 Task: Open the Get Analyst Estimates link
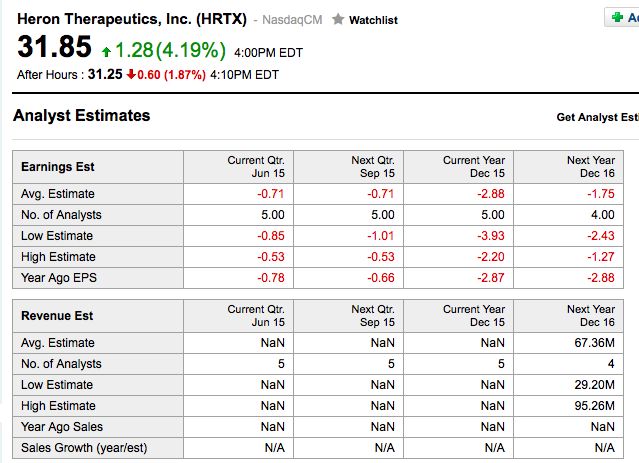pyautogui.click(x=597, y=117)
